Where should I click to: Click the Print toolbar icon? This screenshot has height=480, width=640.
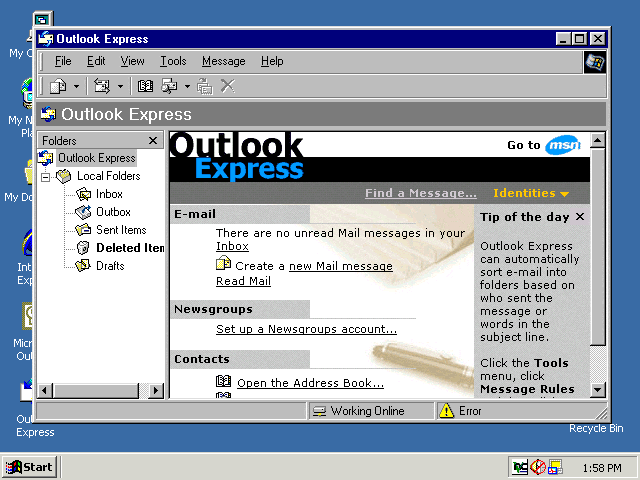[204, 86]
